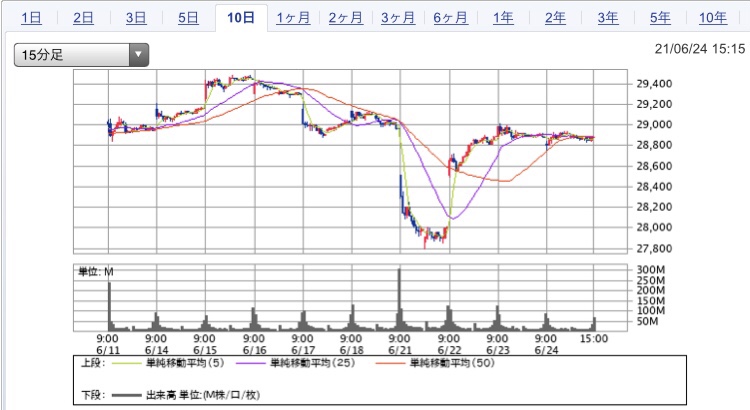Viewport: 750px width, 410px height.
Task: Open the 3日 tab
Action: click(136, 18)
